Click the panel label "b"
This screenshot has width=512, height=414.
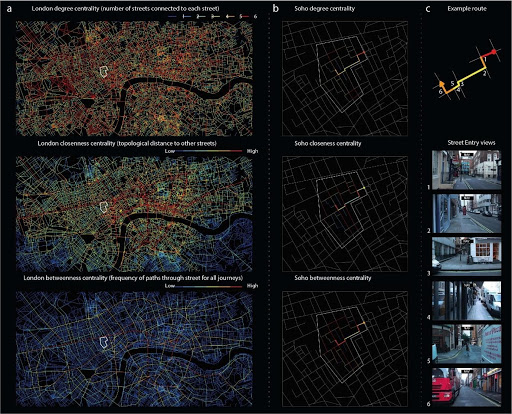click(x=275, y=8)
